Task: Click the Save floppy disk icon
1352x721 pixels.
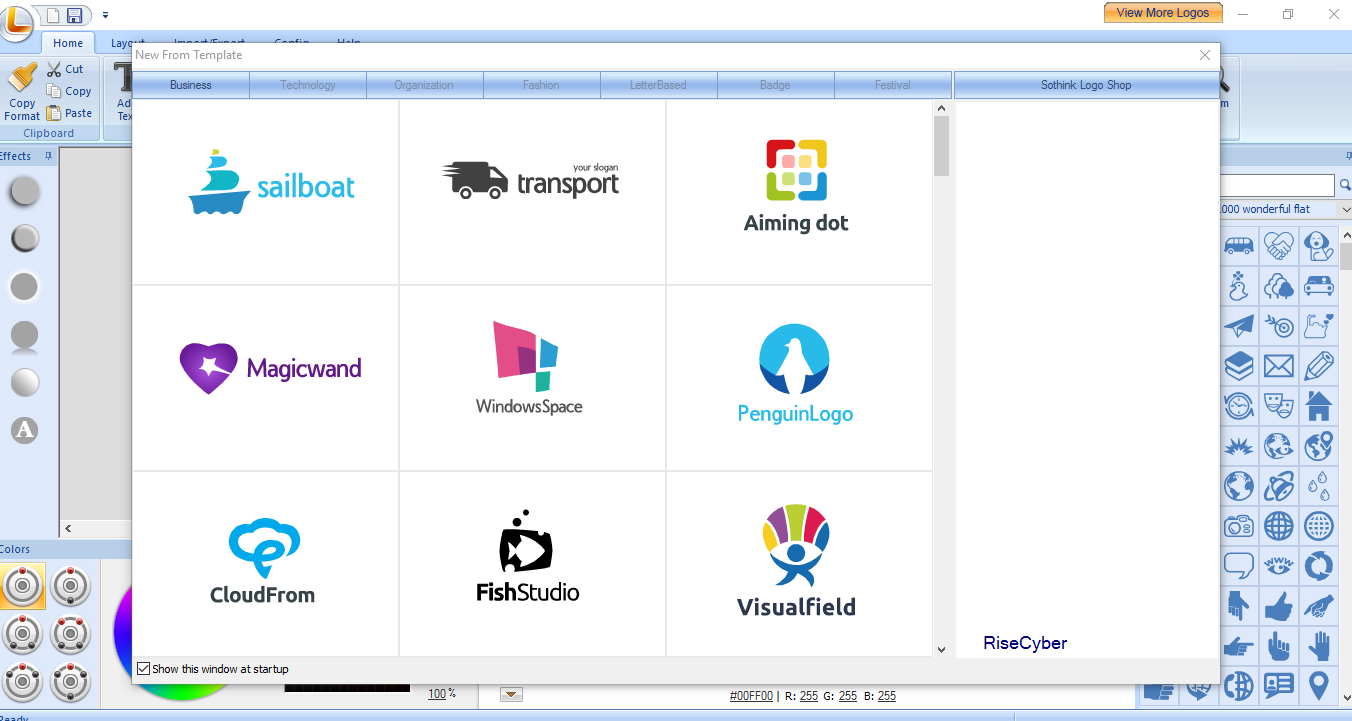Action: [74, 15]
